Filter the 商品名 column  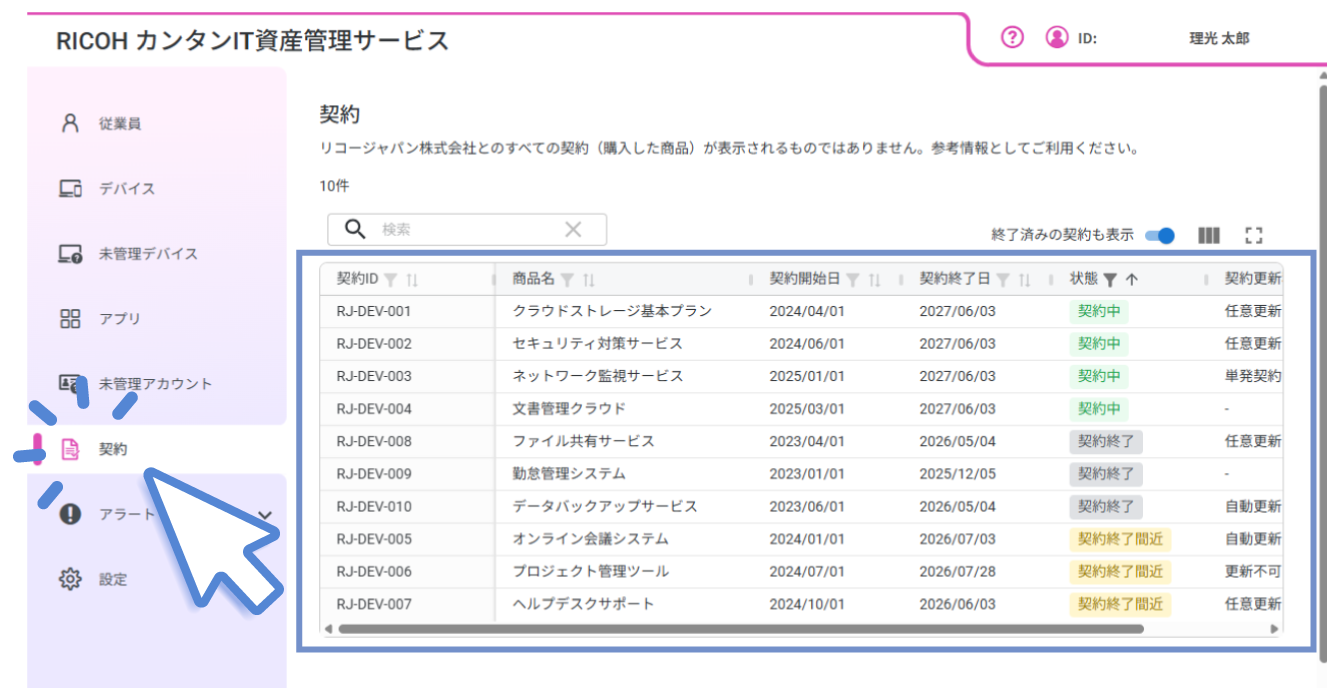pyautogui.click(x=567, y=280)
